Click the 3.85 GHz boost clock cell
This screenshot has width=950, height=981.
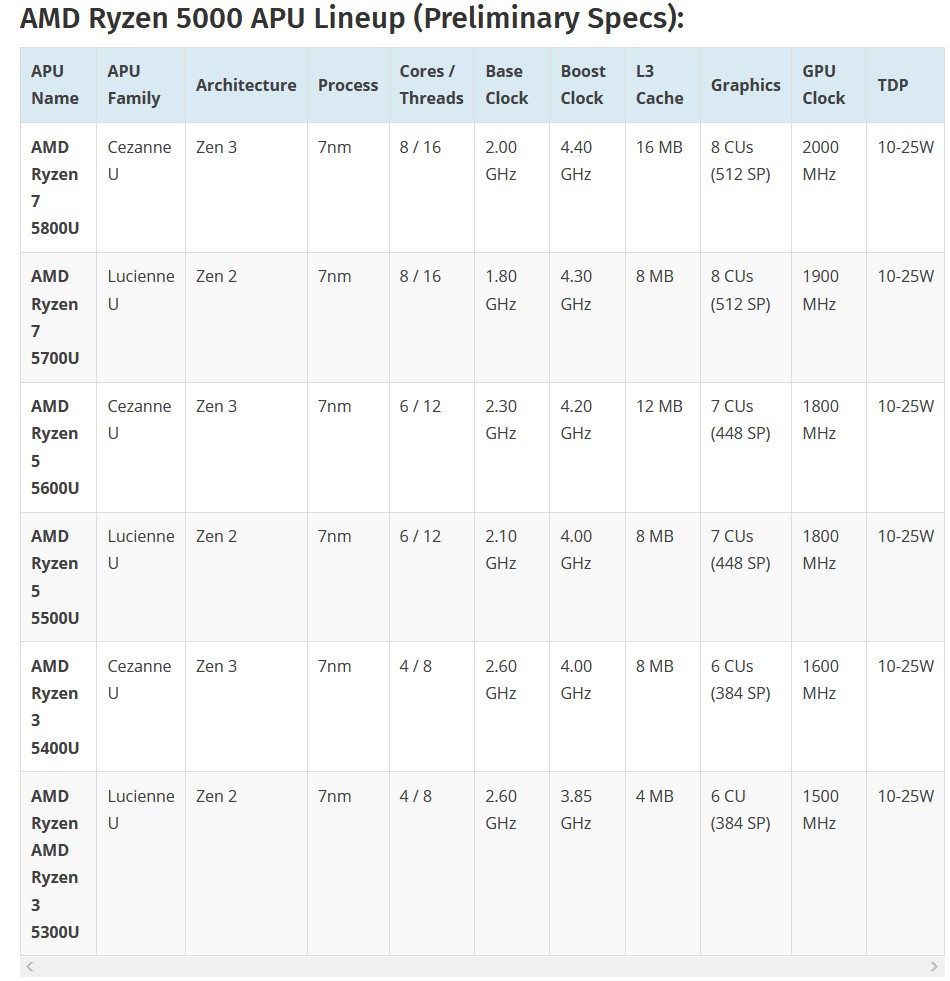pyautogui.click(x=587, y=863)
